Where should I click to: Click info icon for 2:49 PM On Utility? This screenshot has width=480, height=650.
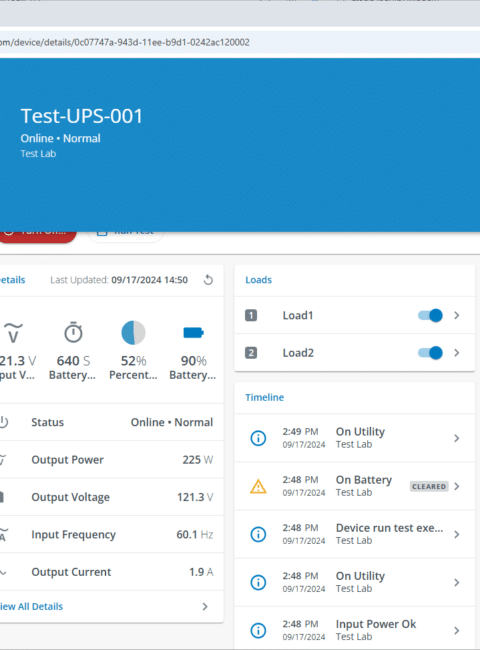258,438
